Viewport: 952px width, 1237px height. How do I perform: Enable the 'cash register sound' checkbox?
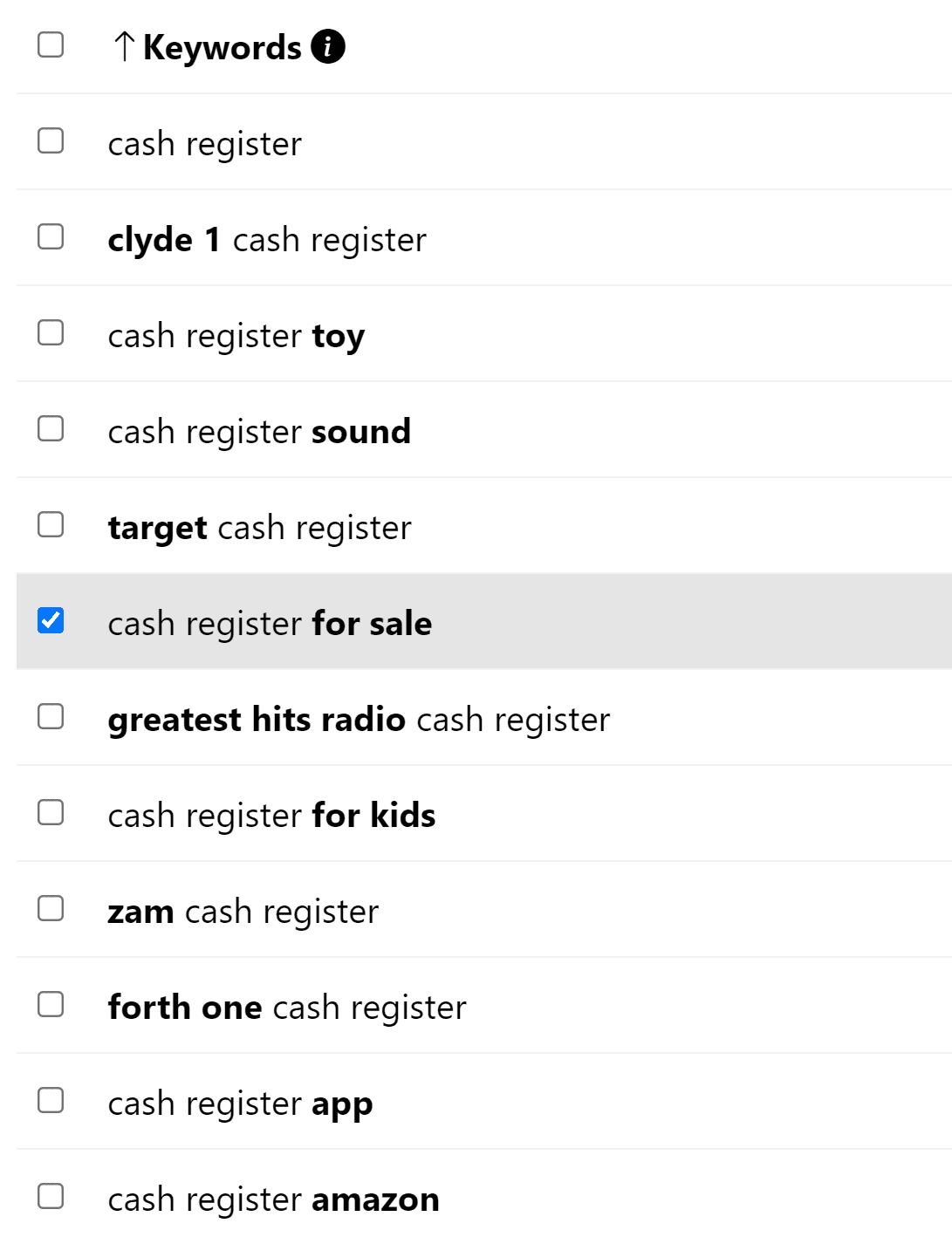pyautogui.click(x=51, y=428)
